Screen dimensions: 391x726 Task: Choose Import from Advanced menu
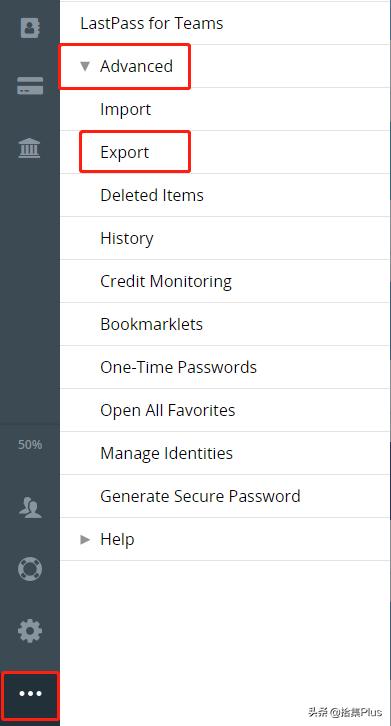pos(225,109)
